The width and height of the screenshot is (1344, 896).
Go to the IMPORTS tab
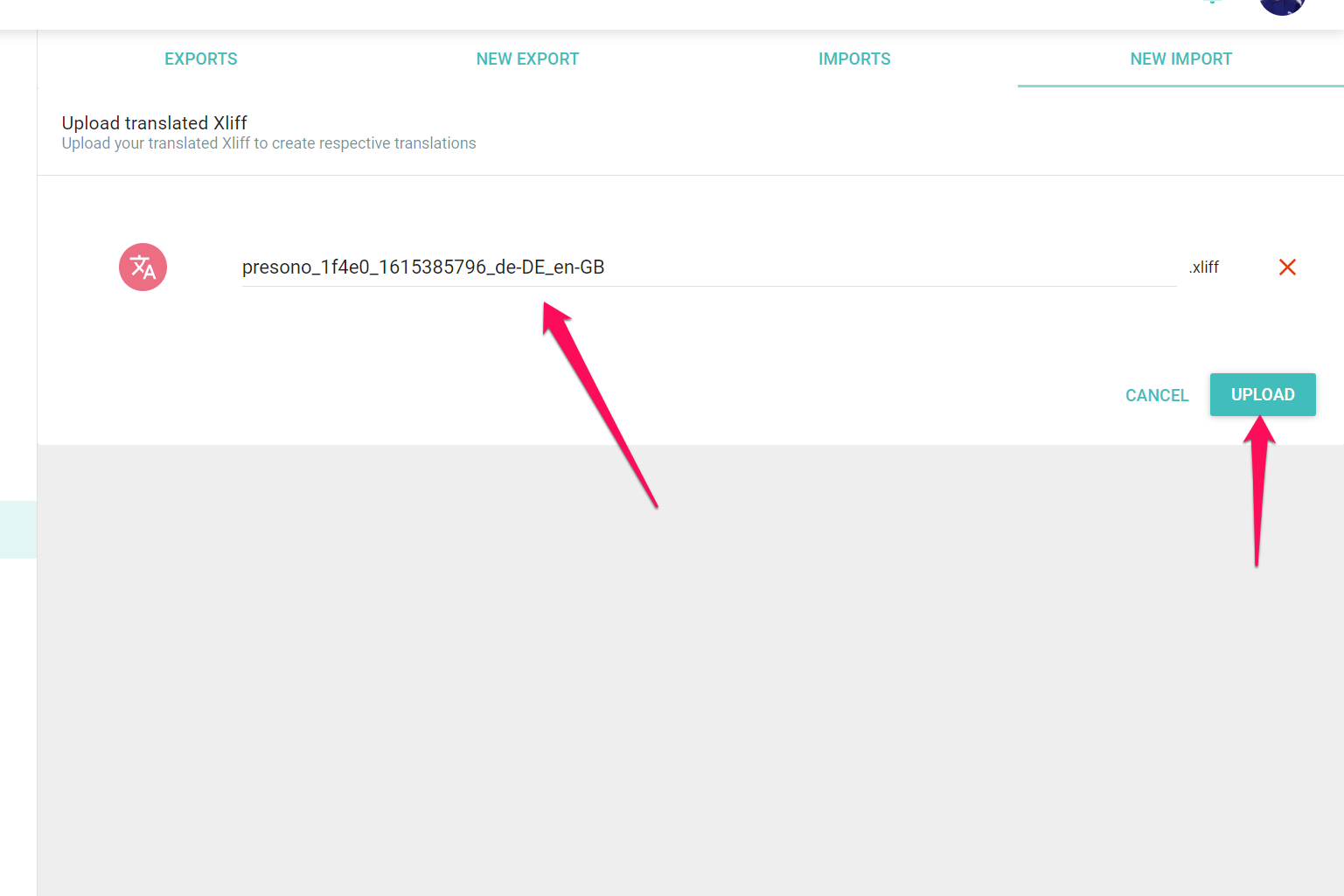[854, 59]
